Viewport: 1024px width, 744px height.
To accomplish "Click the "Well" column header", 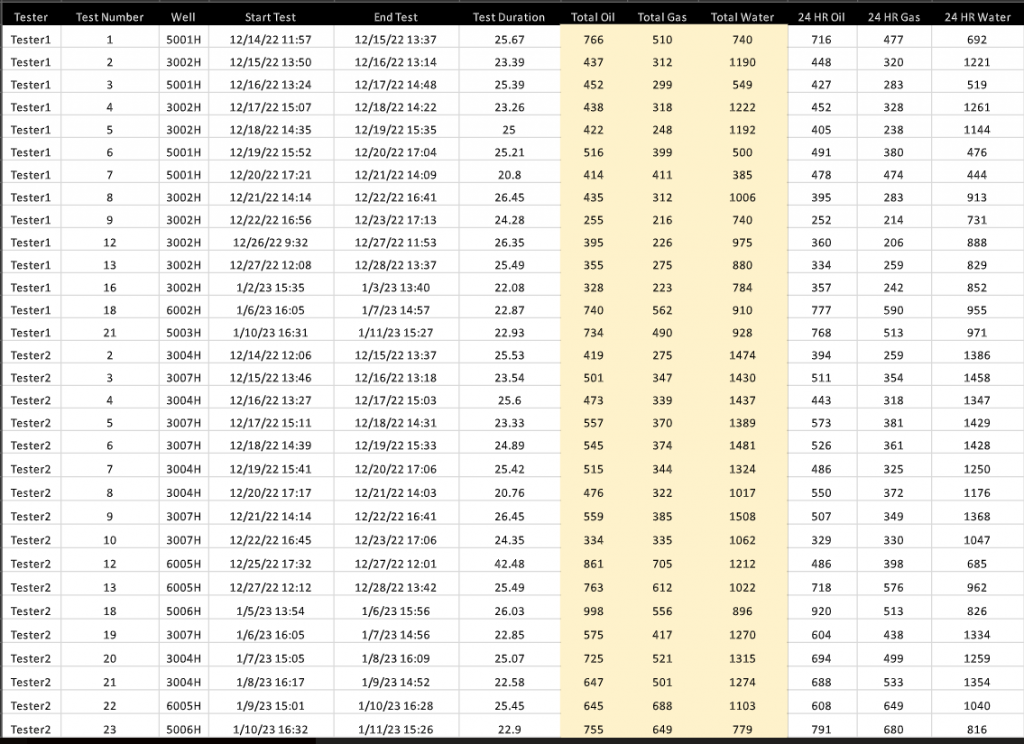I will [184, 17].
